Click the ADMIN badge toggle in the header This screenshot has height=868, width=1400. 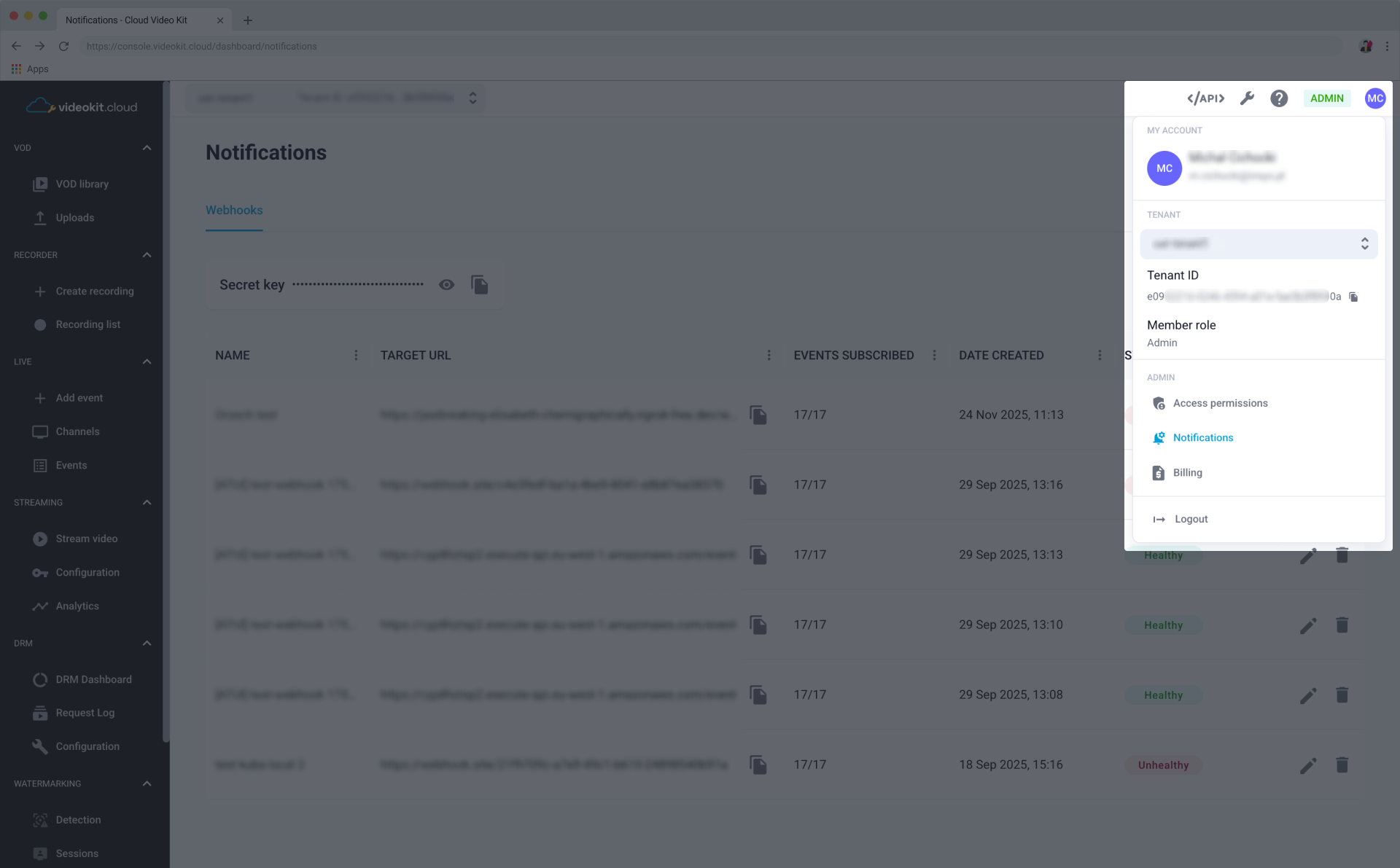(x=1326, y=98)
